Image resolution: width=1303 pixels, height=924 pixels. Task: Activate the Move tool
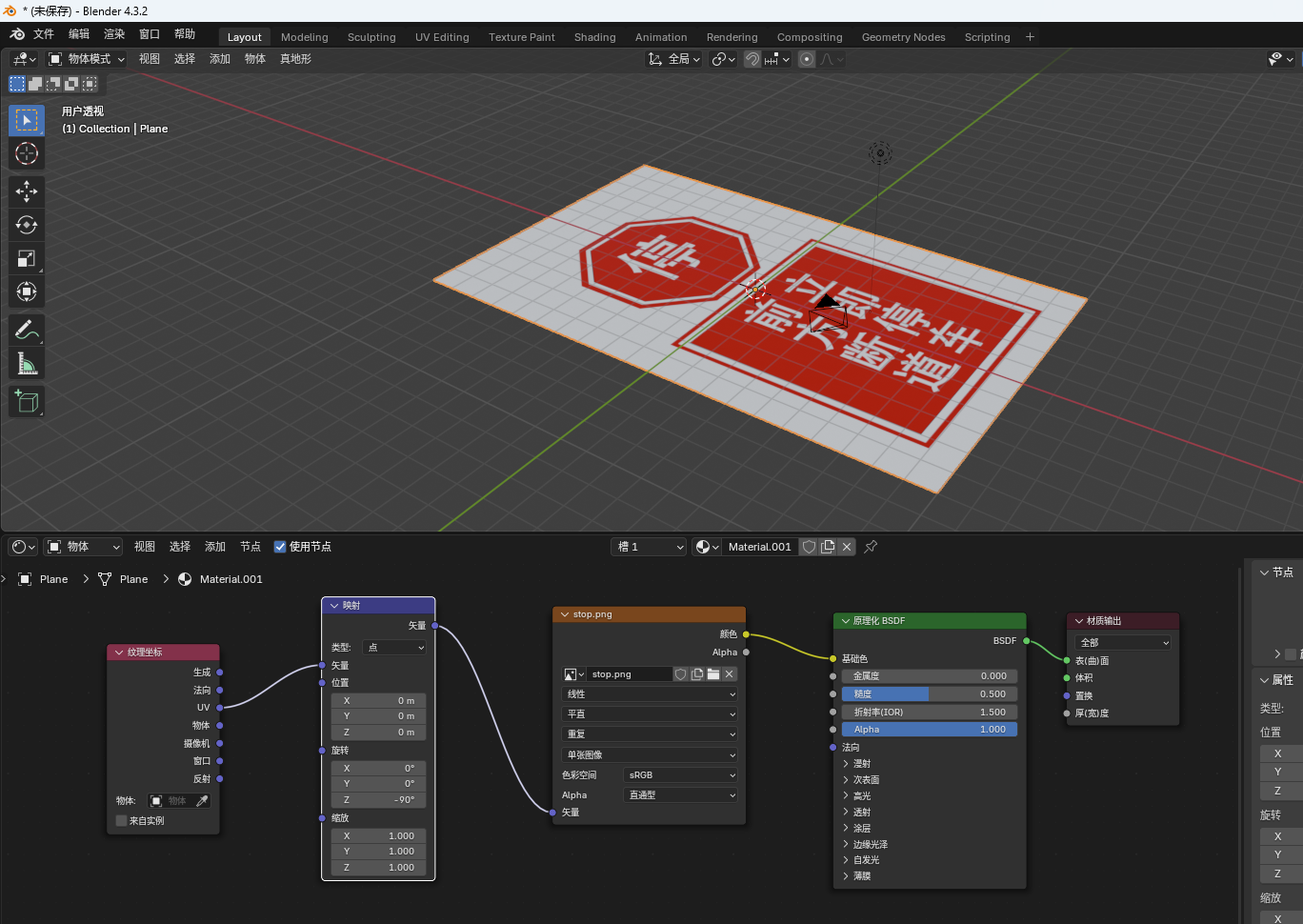[x=27, y=191]
